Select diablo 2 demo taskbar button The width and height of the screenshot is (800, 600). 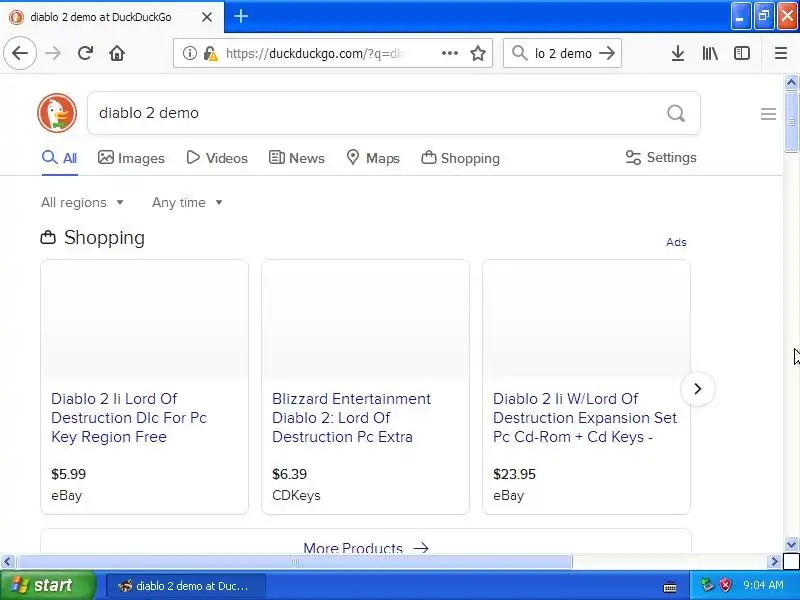[186, 586]
